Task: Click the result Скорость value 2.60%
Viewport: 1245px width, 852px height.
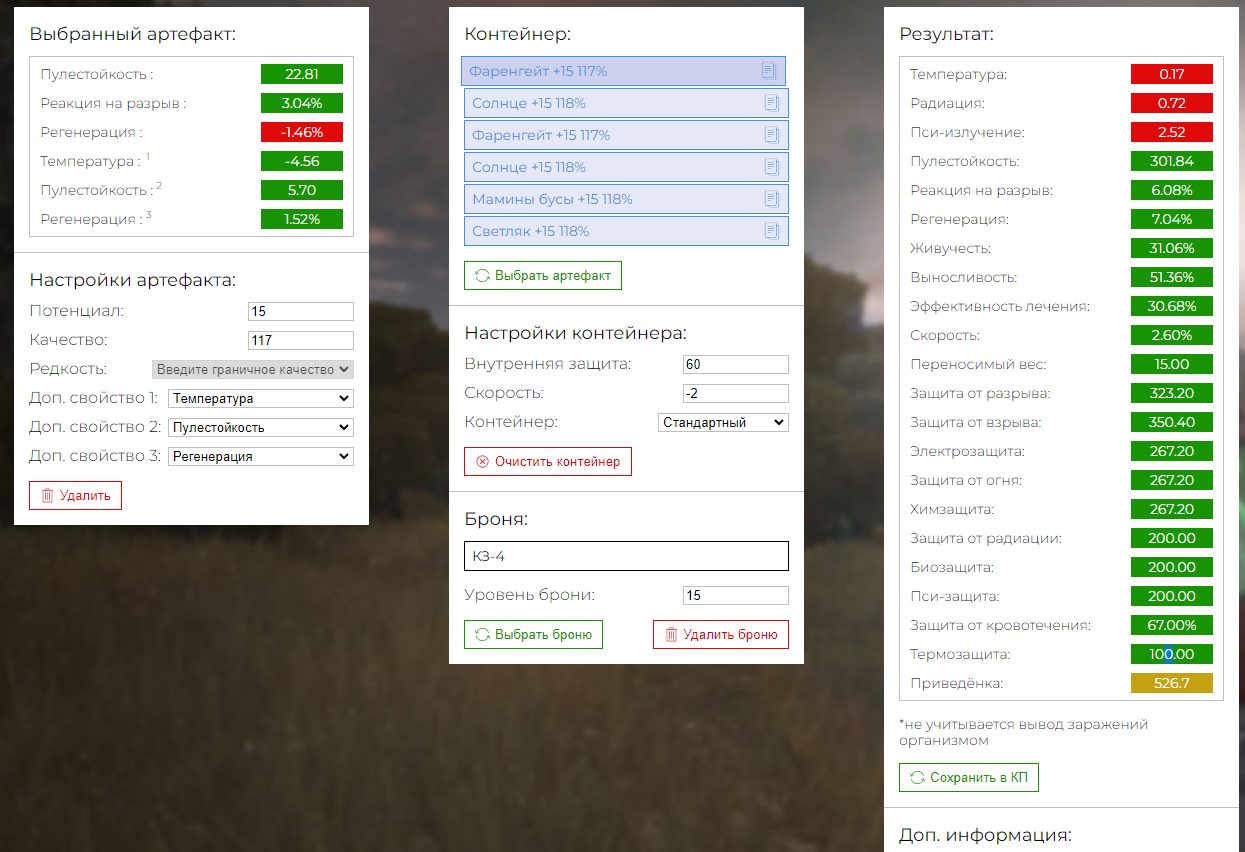Action: click(1172, 335)
